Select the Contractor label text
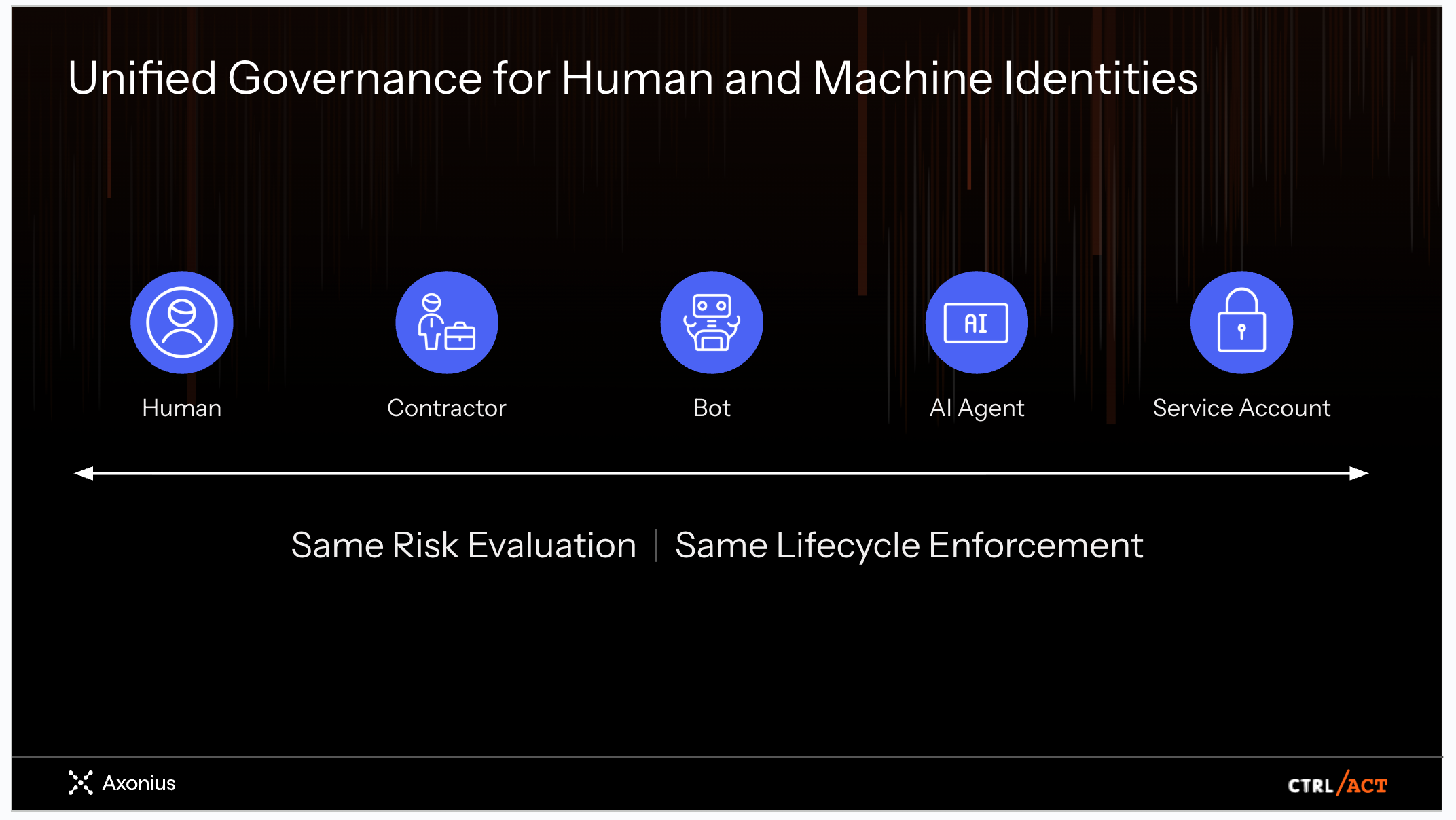This screenshot has height=820, width=1456. pyautogui.click(x=447, y=408)
